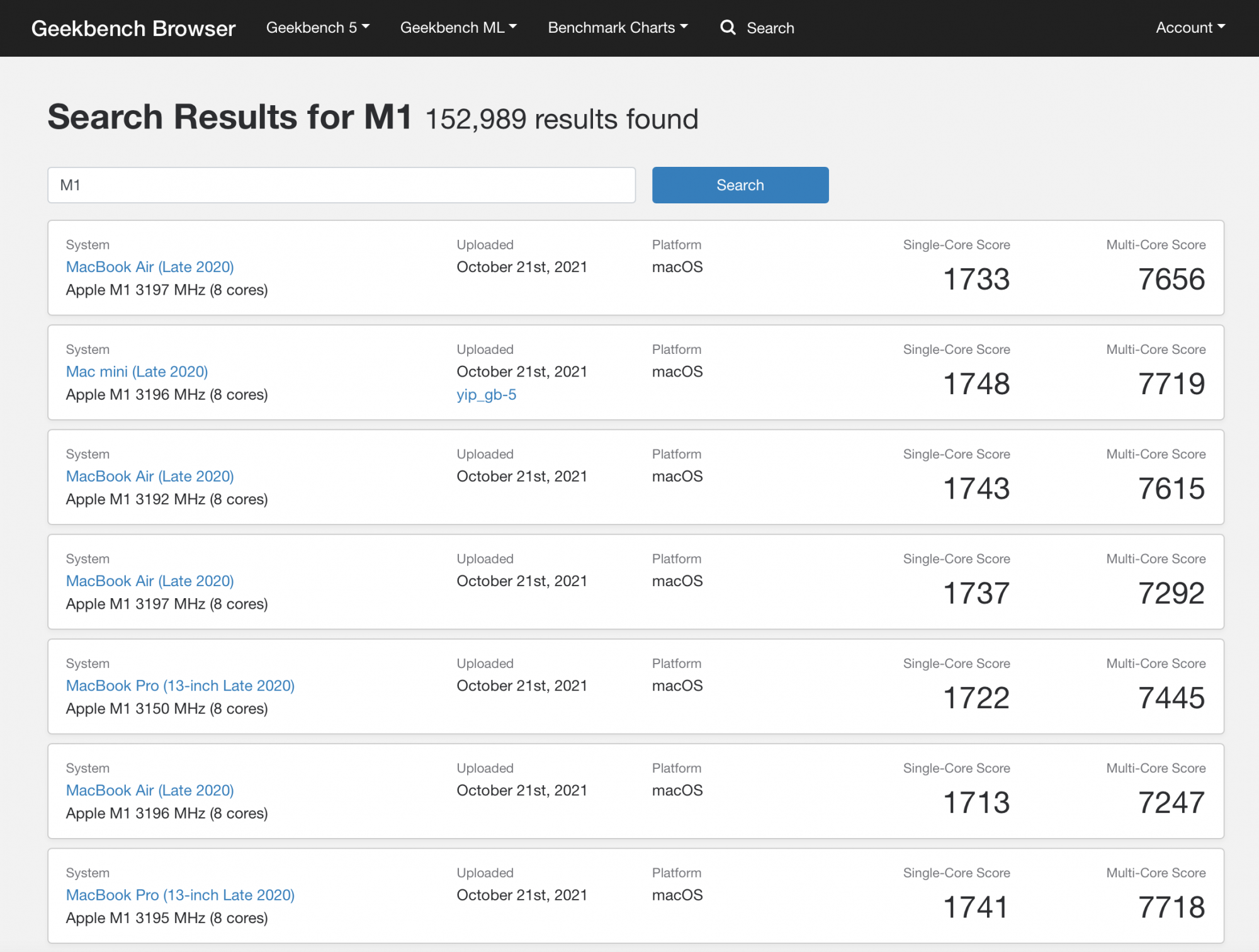Select the single-core score 1713
Image resolution: width=1259 pixels, height=952 pixels.
click(976, 802)
